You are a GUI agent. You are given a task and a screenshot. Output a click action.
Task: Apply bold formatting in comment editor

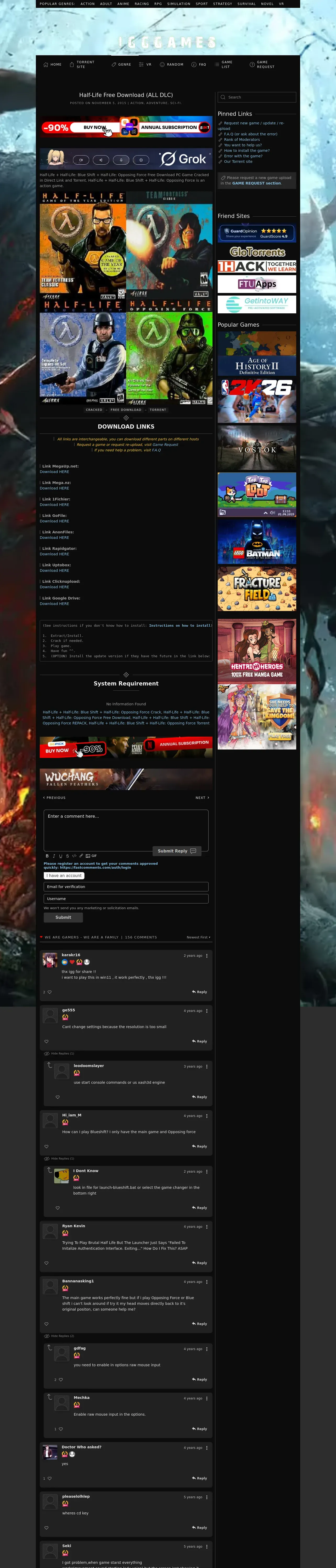(x=47, y=856)
